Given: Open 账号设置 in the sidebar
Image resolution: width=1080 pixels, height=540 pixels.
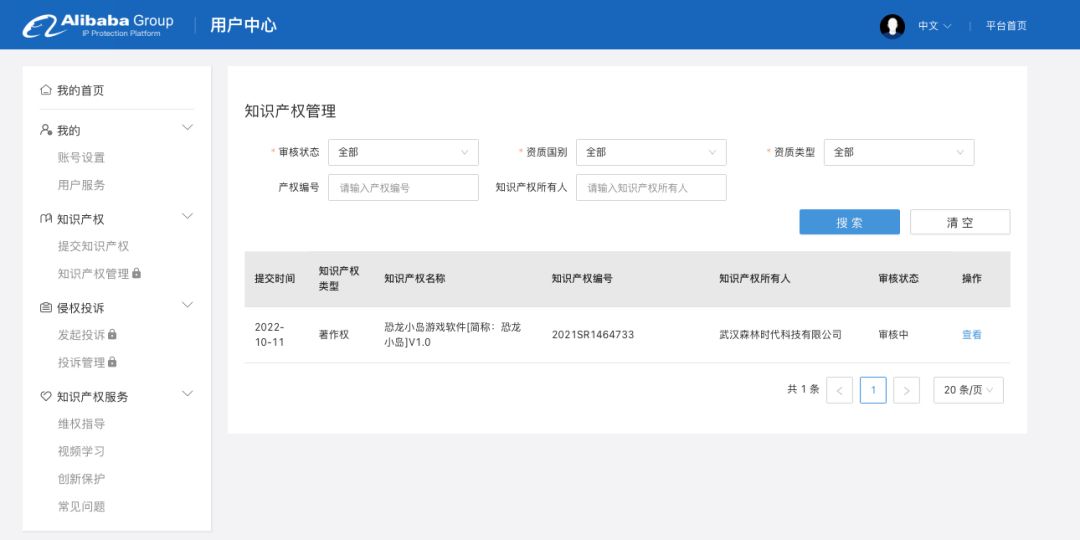Looking at the screenshot, I should (81, 158).
